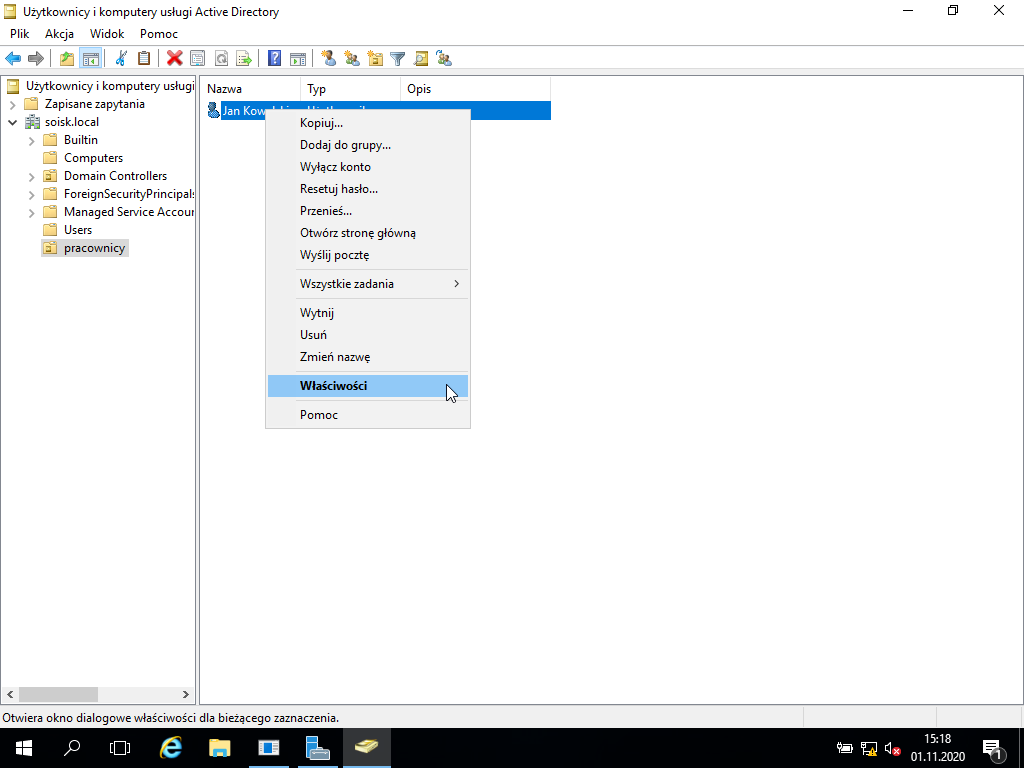Screen dimensions: 1024x768
Task: Choose Usuń in context menu
Action: click(368, 334)
